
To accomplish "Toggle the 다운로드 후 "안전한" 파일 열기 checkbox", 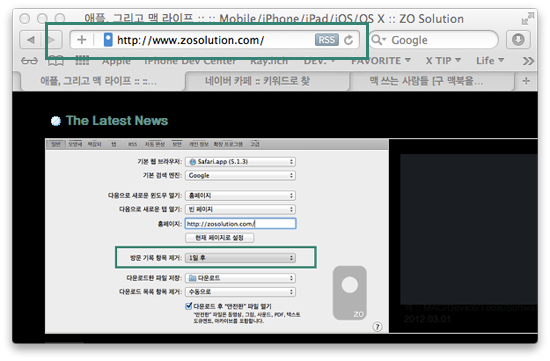I will [x=189, y=306].
